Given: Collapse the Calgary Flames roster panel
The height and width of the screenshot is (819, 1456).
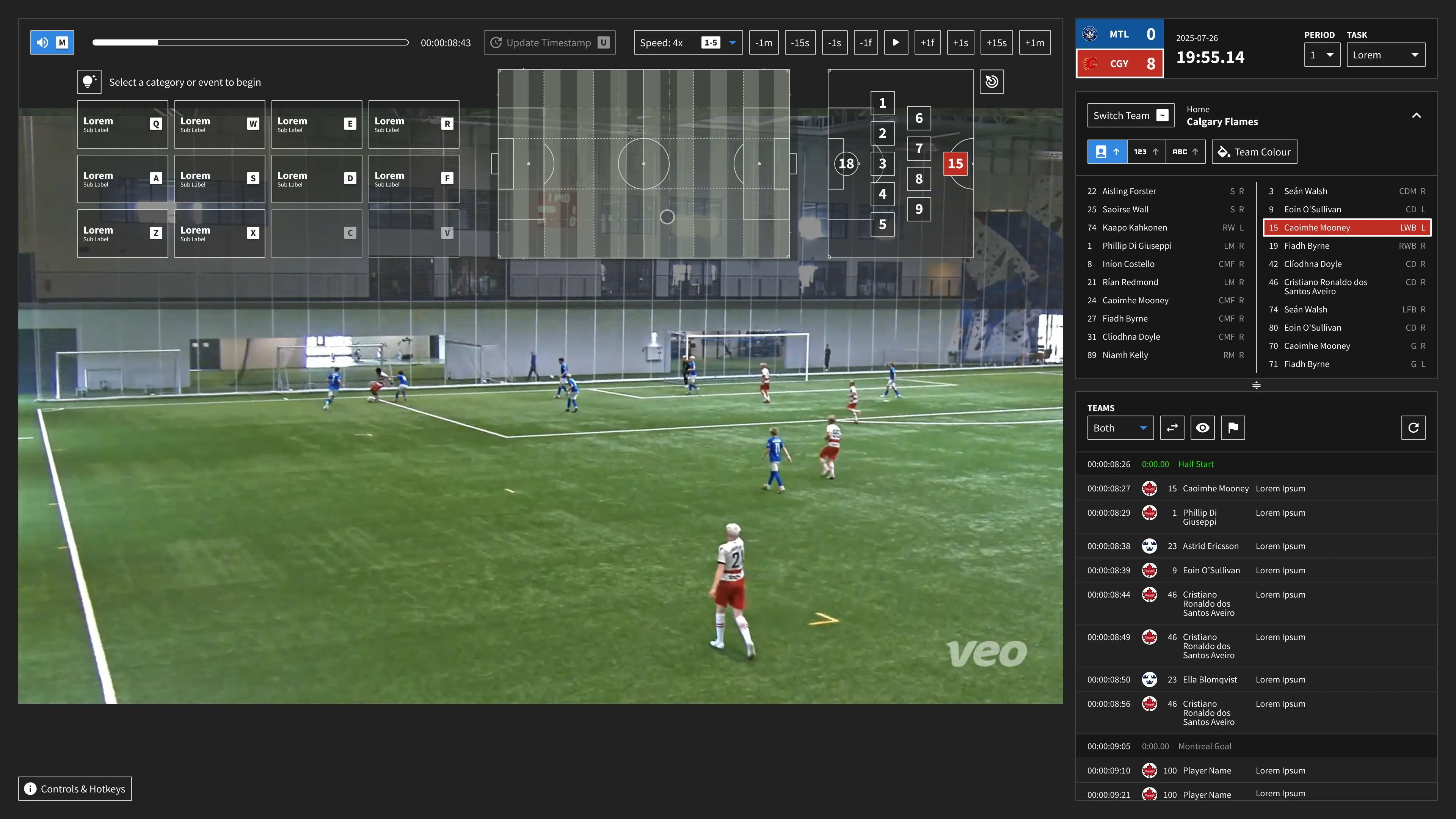Looking at the screenshot, I should tap(1417, 115).
